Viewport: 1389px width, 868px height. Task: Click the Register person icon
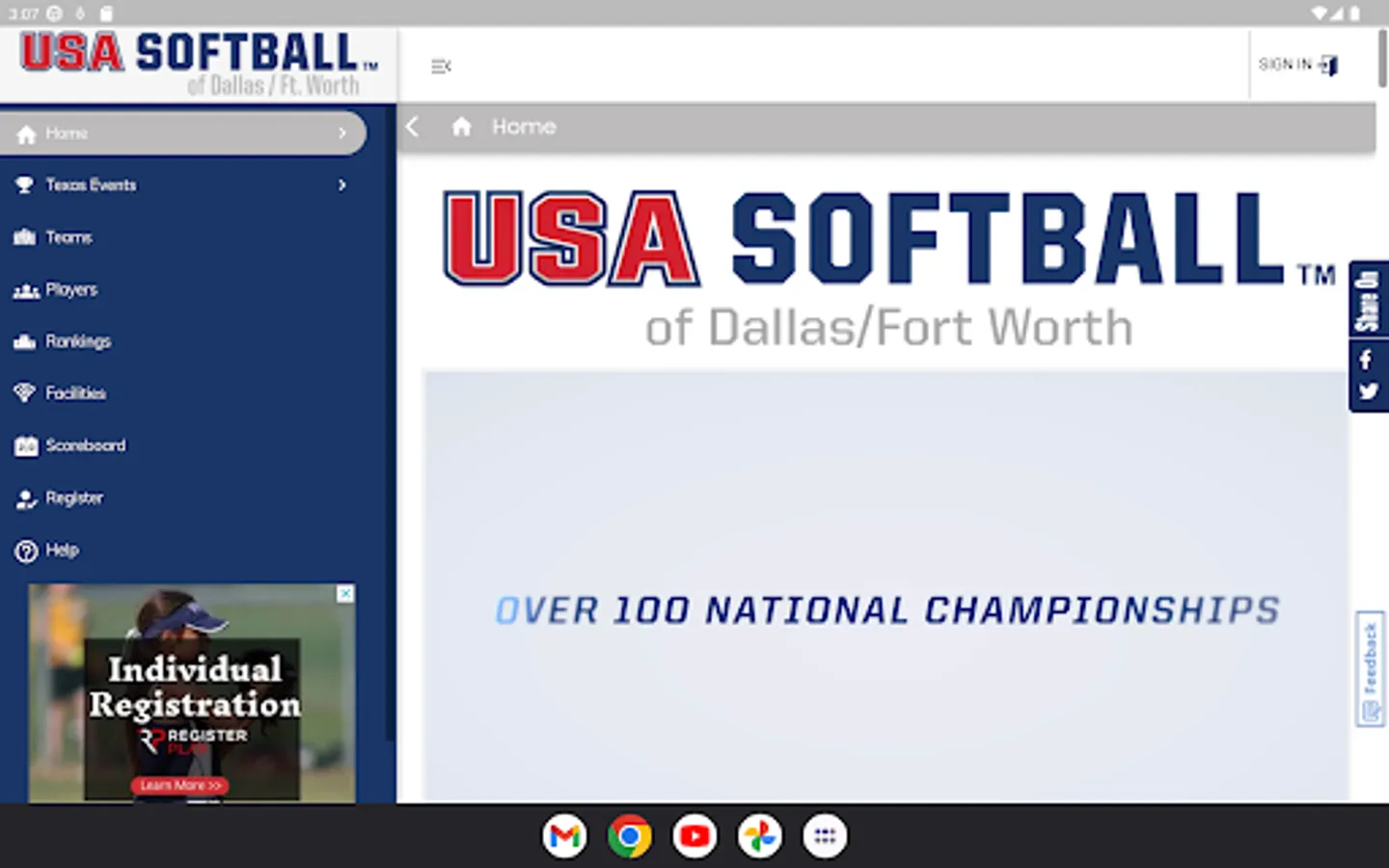point(26,499)
